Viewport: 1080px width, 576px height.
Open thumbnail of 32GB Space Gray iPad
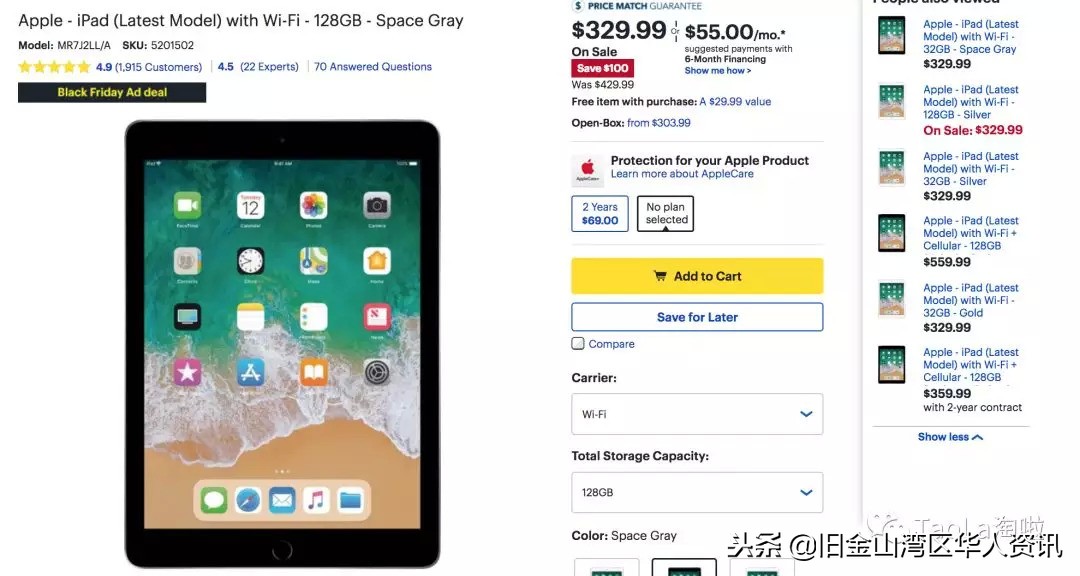click(x=891, y=35)
